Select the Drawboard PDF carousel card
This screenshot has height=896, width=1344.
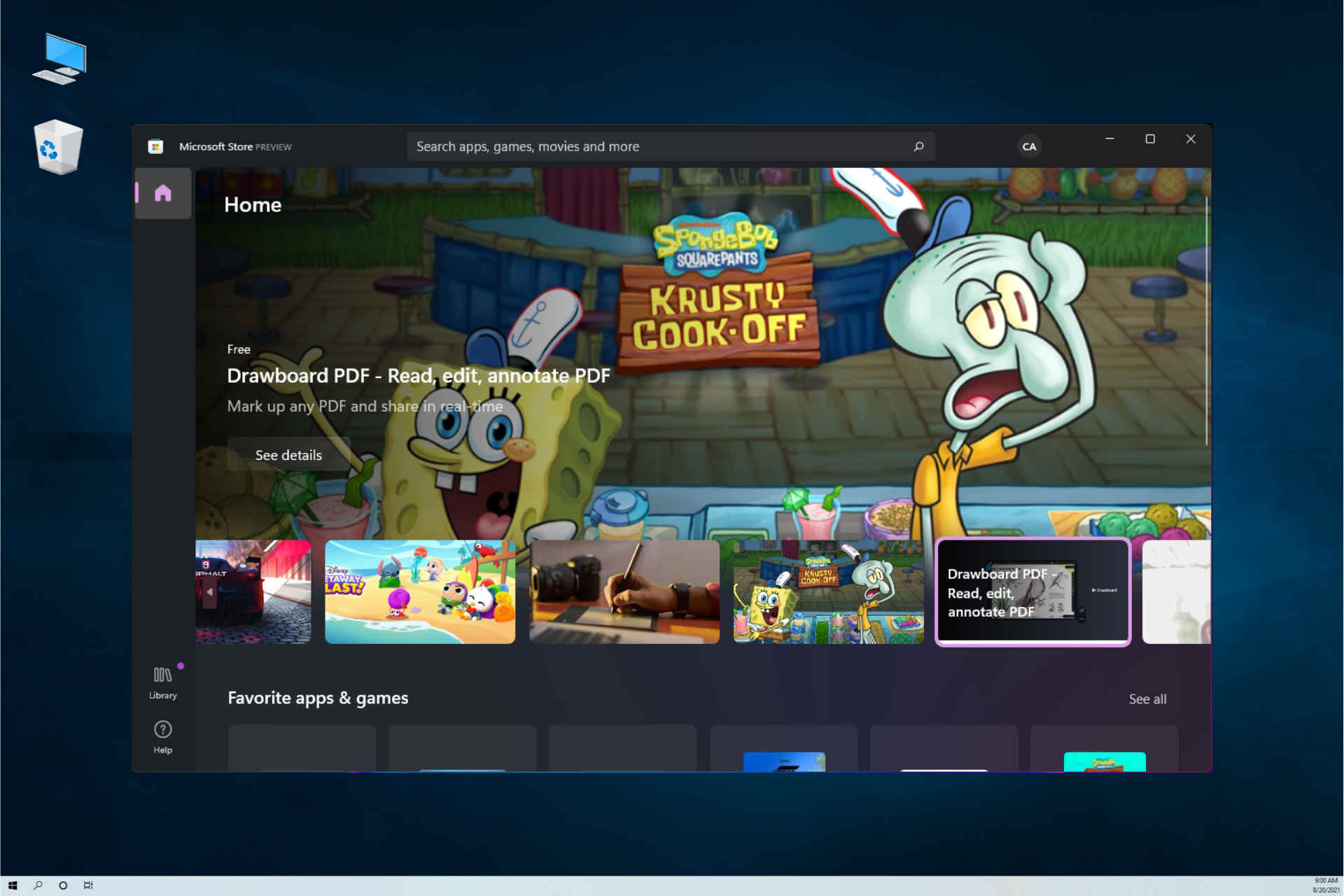[1032, 592]
